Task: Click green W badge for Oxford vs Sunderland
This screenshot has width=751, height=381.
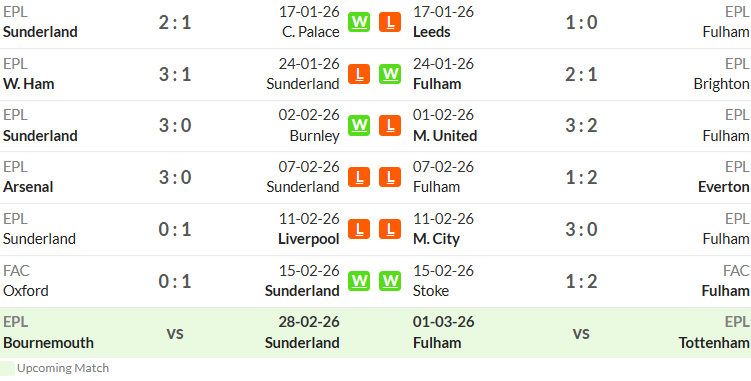Action: click(359, 281)
